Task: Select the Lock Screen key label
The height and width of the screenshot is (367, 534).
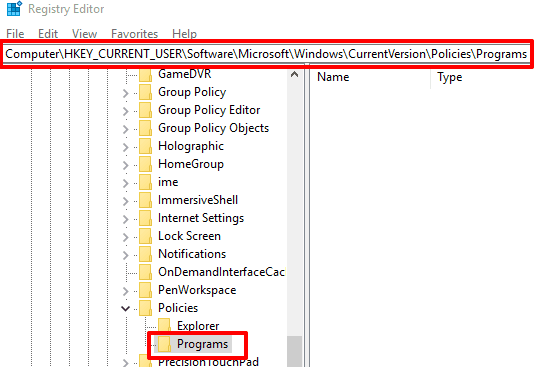Action: (x=189, y=236)
